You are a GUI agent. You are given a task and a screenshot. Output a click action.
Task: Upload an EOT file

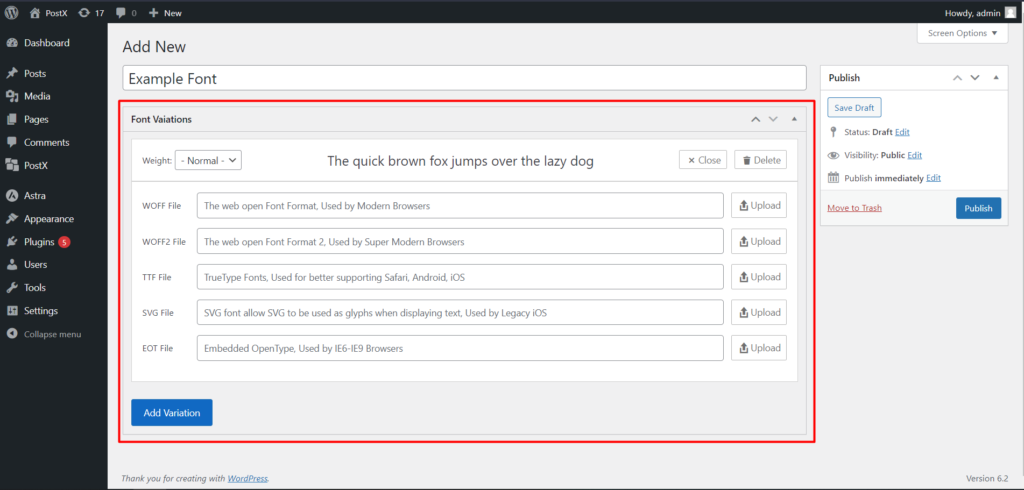759,348
